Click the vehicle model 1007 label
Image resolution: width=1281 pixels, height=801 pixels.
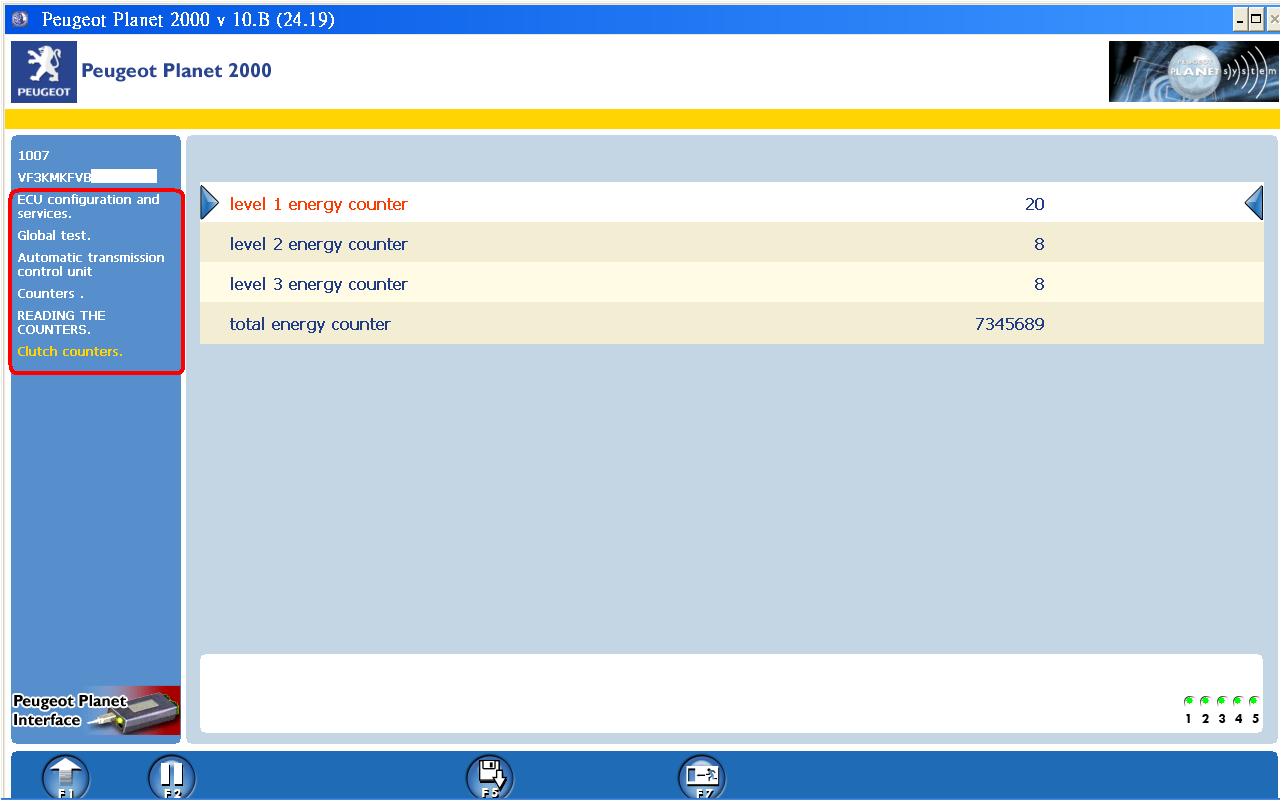click(x=33, y=155)
